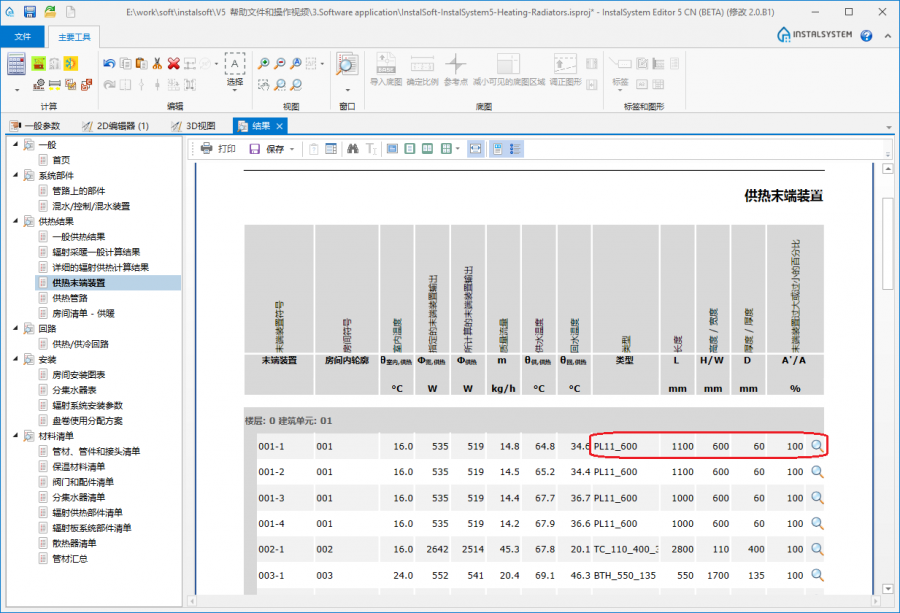
Task: Click the red X delete icon
Action: pos(173,63)
